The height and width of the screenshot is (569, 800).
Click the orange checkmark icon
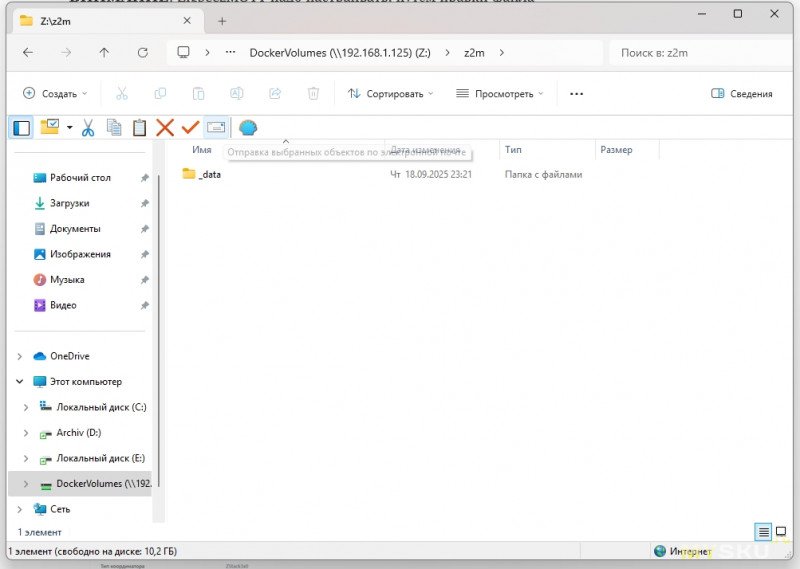(190, 128)
